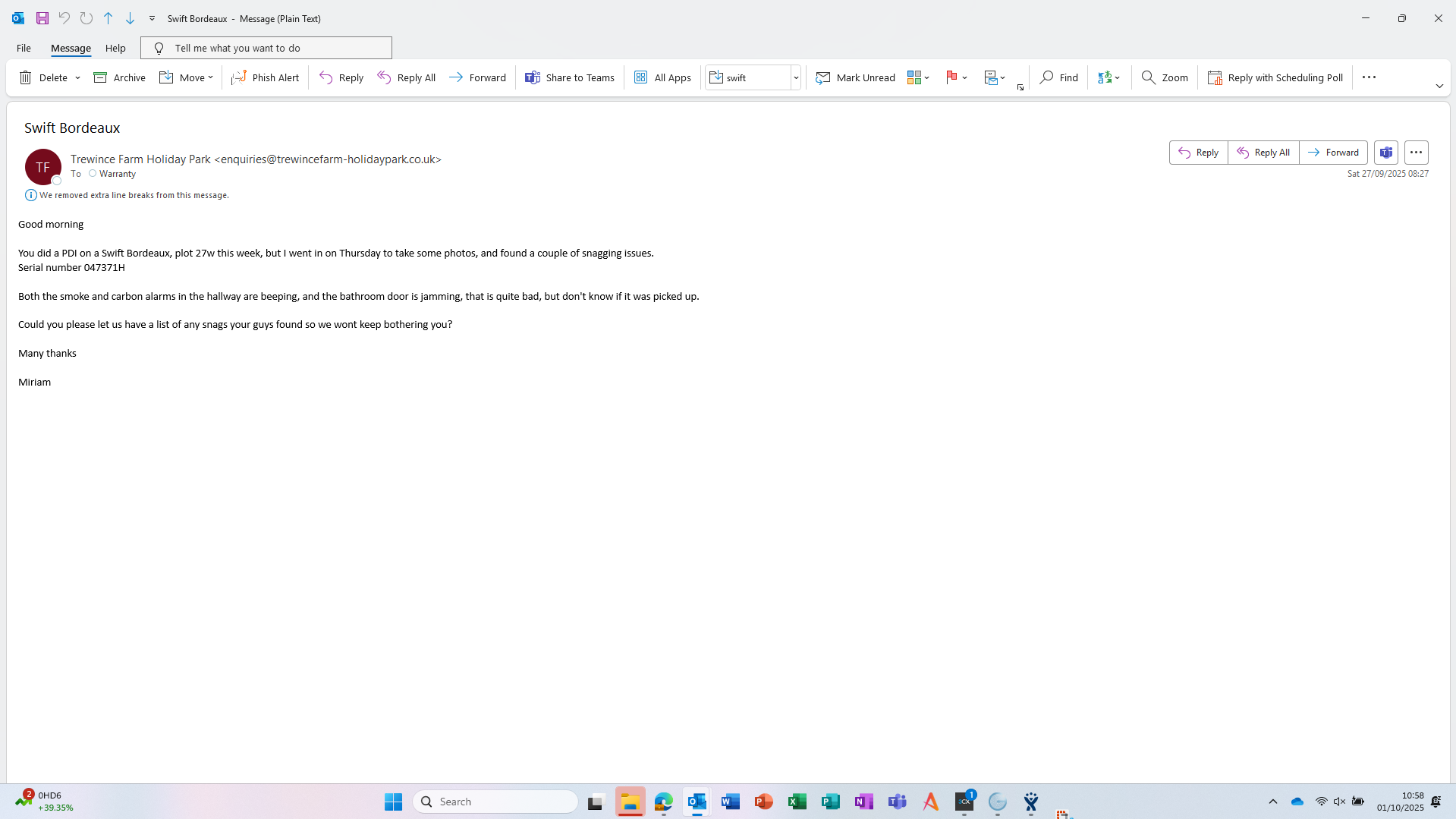
Task: Click Find in the ribbon
Action: pyautogui.click(x=1058, y=77)
